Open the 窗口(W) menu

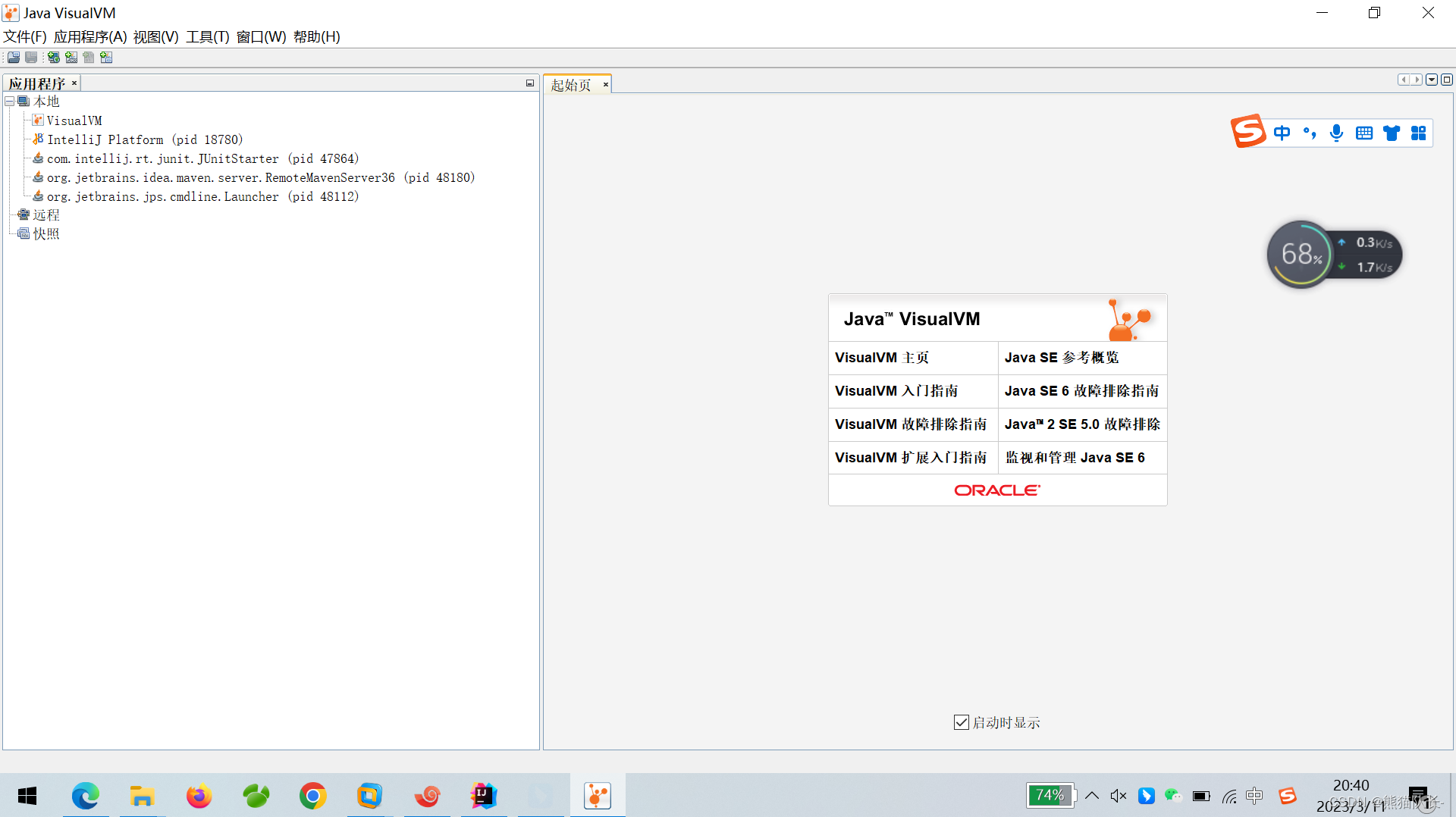coord(262,36)
